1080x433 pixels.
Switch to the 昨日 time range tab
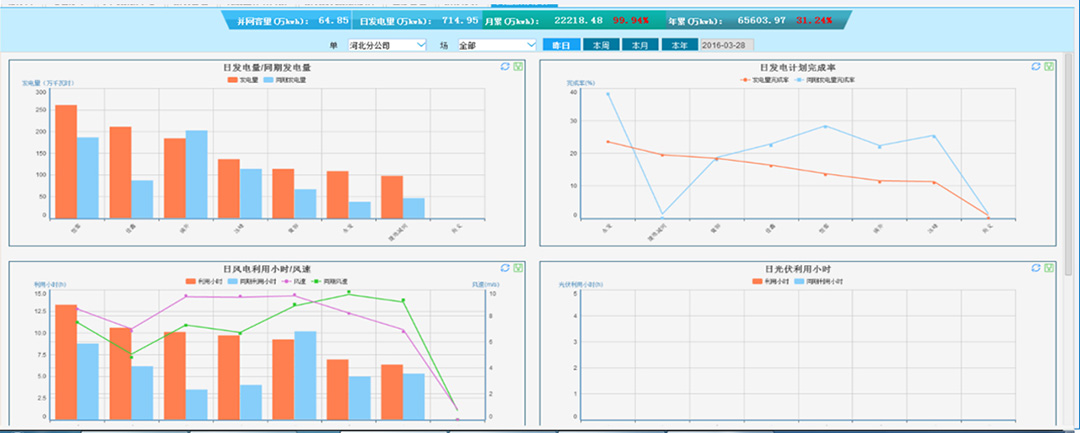[561, 45]
